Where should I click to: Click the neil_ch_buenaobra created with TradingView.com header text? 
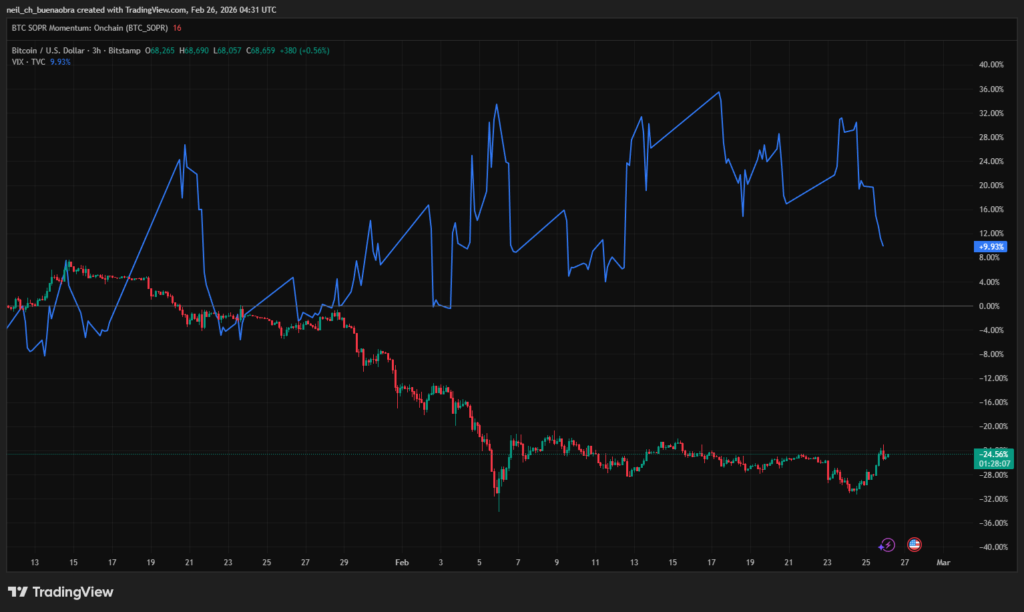click(x=141, y=9)
